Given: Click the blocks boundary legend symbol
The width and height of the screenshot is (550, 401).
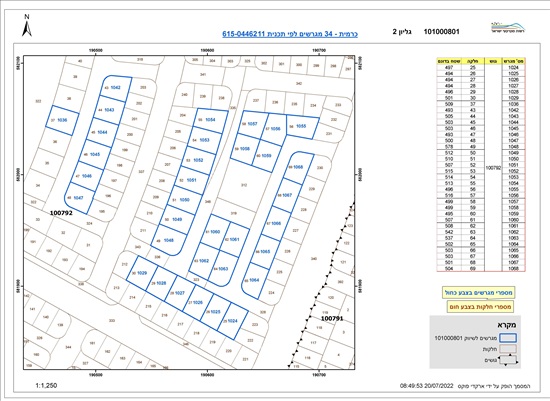Looking at the screenshot, I should pos(508,361).
